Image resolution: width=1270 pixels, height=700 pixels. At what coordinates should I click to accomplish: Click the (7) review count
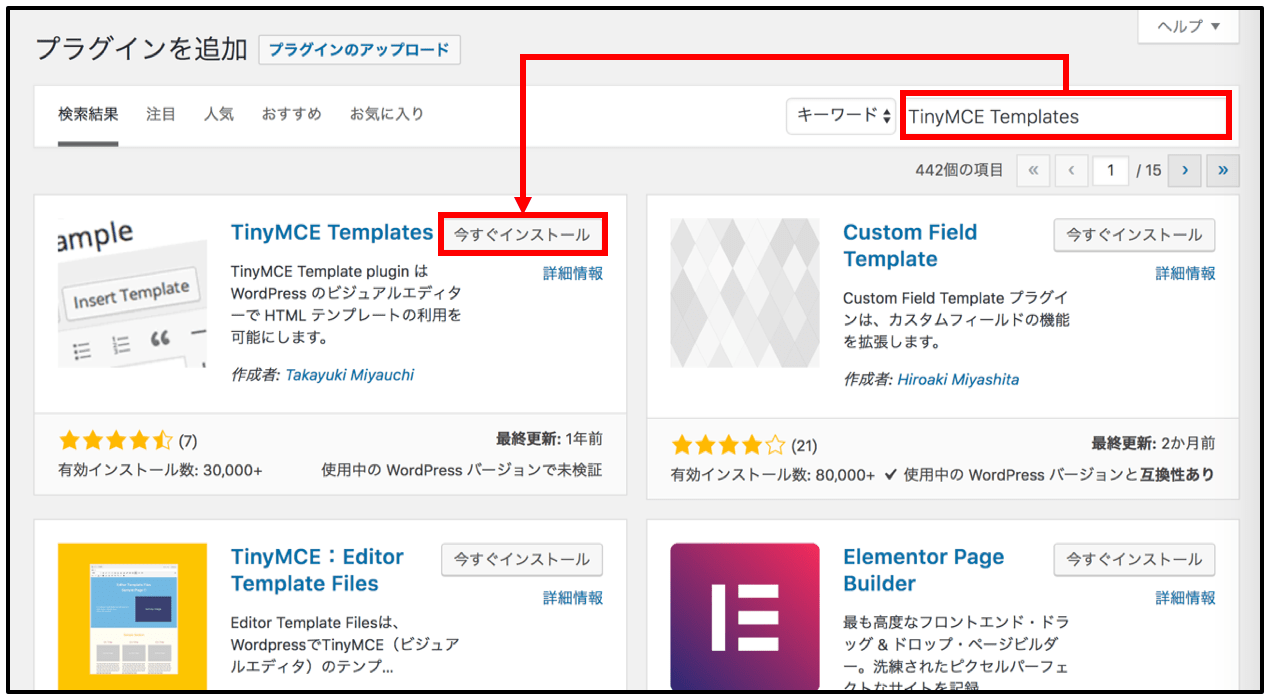tap(188, 441)
